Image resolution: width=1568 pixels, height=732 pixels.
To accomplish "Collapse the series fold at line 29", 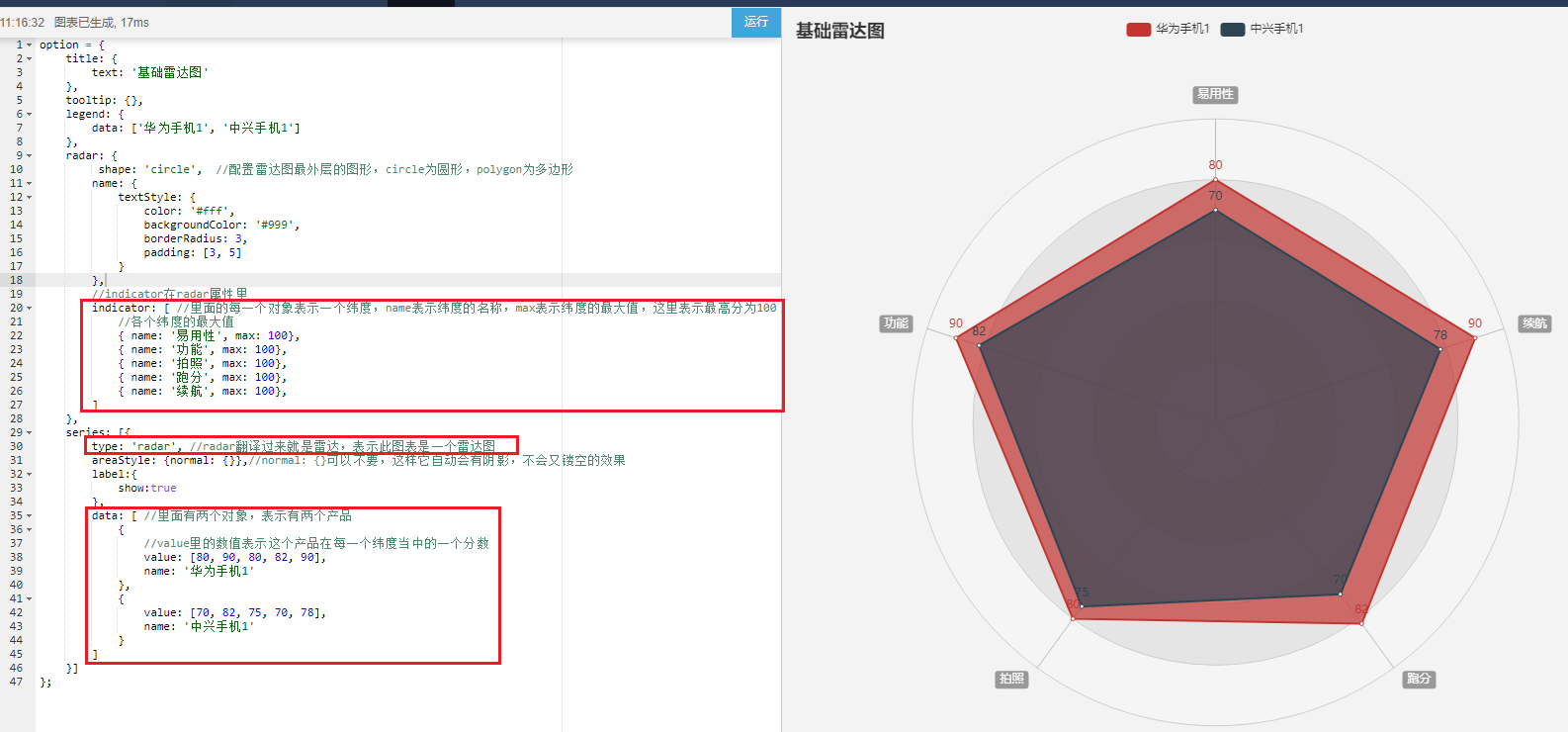I will click(x=30, y=433).
